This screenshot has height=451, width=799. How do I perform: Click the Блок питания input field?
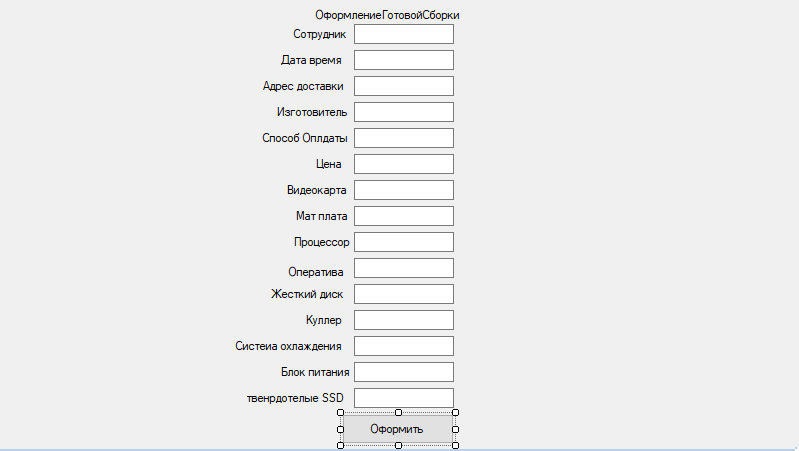[404, 372]
